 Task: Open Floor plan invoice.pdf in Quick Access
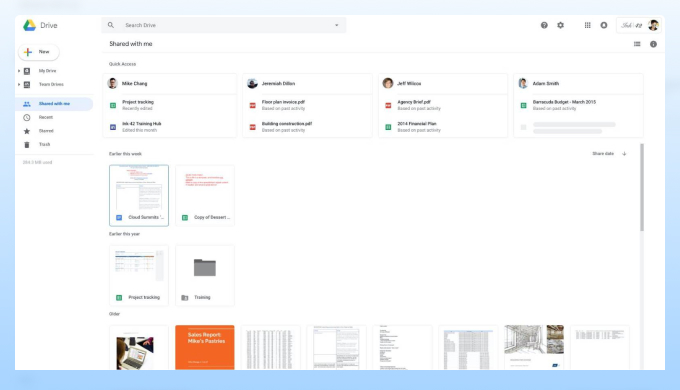tap(283, 105)
